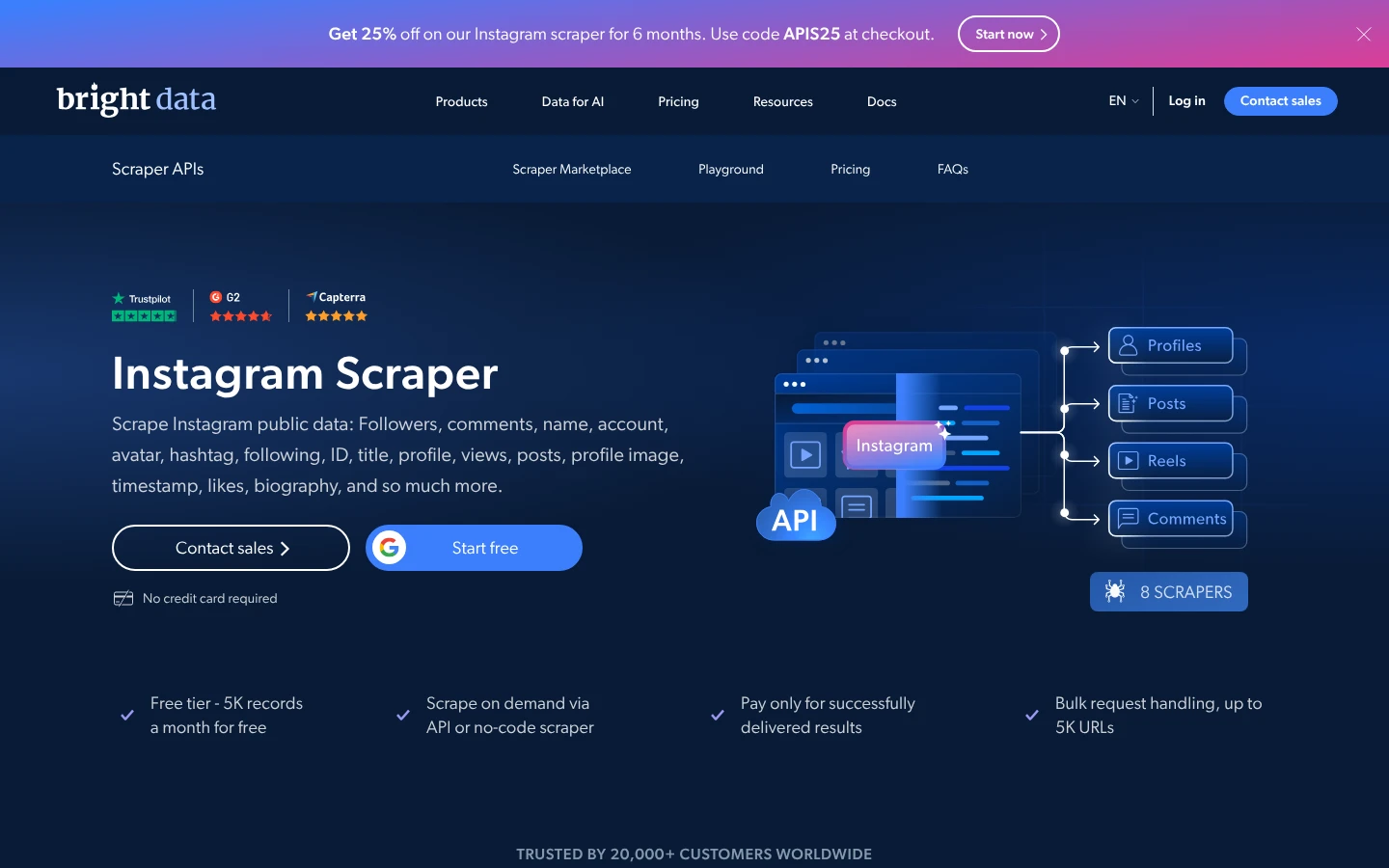
Task: Click the Profiles user icon
Action: tap(1128, 345)
